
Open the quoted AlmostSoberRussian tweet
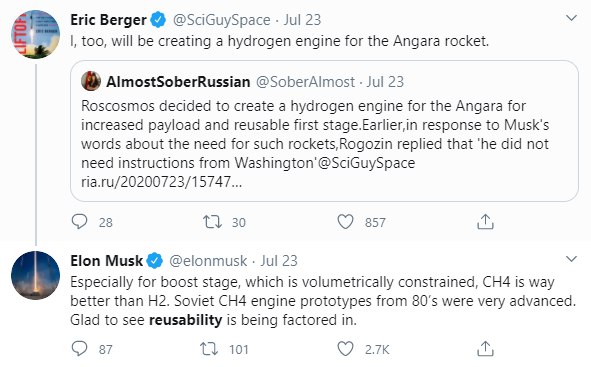[x=324, y=131]
